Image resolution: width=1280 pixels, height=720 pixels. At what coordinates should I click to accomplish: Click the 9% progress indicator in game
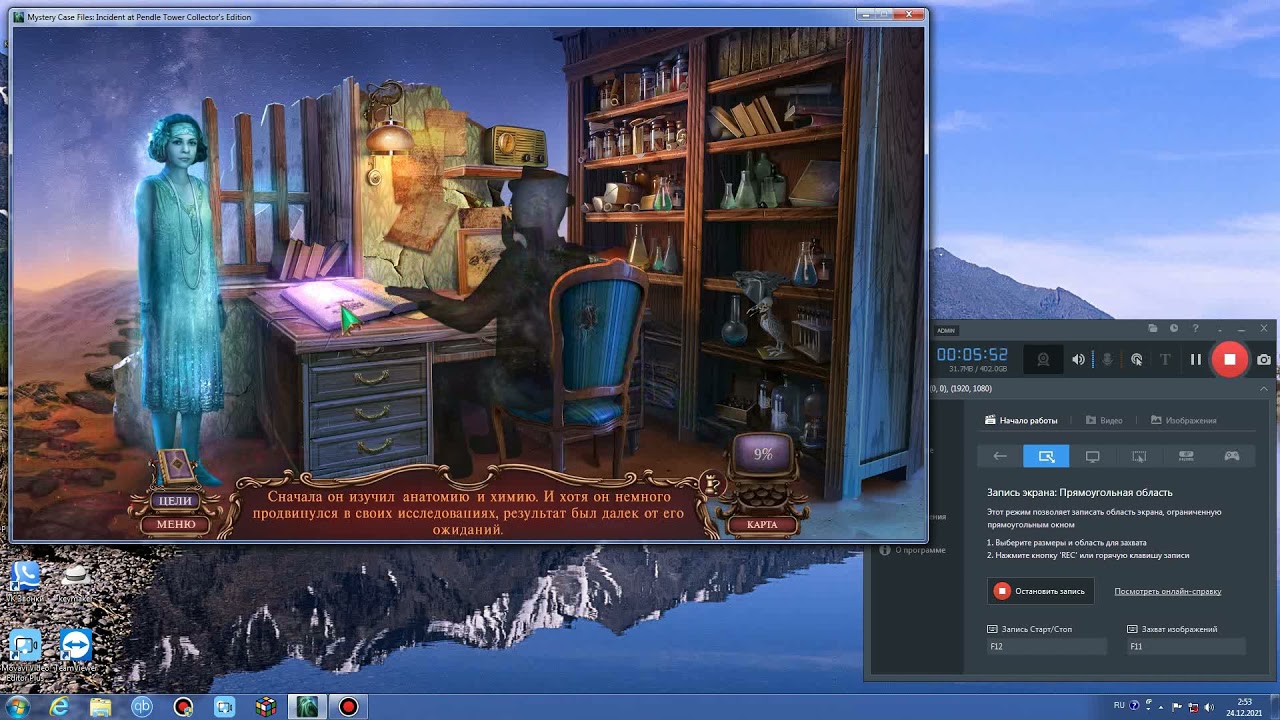tap(763, 455)
